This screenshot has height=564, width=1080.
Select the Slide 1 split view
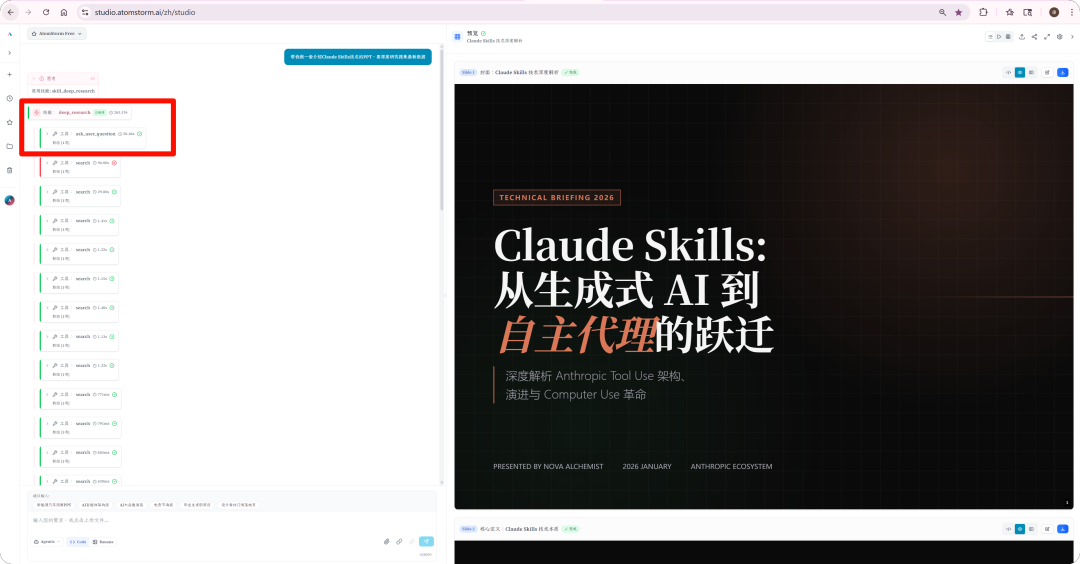click(1032, 72)
